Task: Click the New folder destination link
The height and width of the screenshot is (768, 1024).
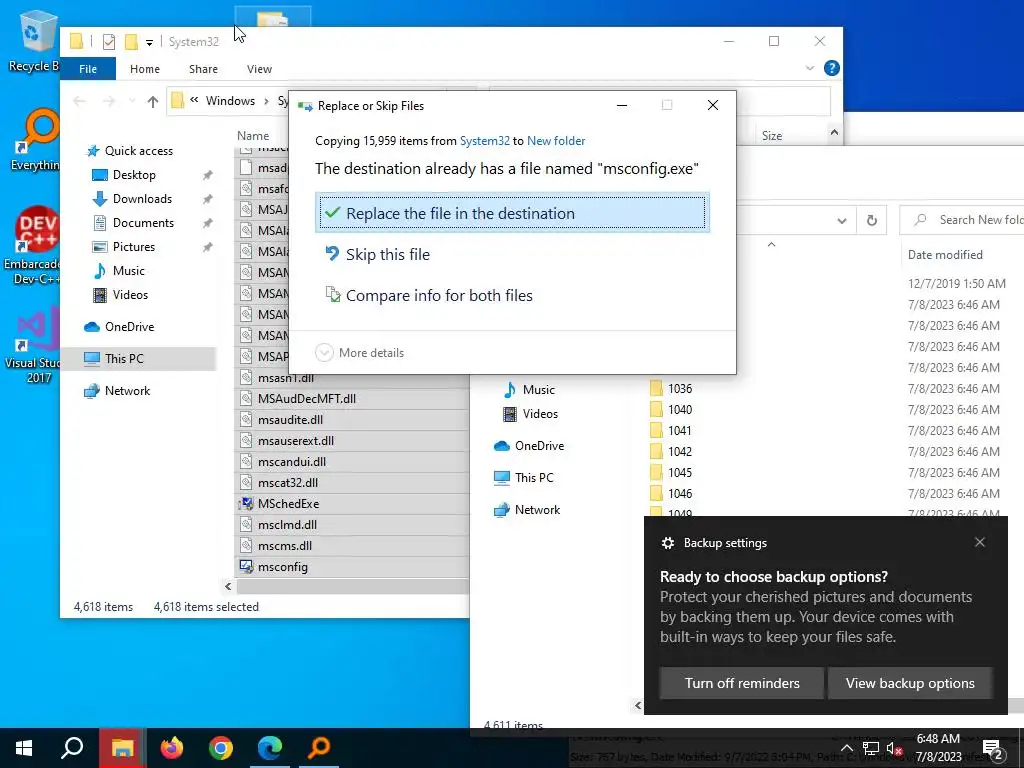Action: [556, 140]
